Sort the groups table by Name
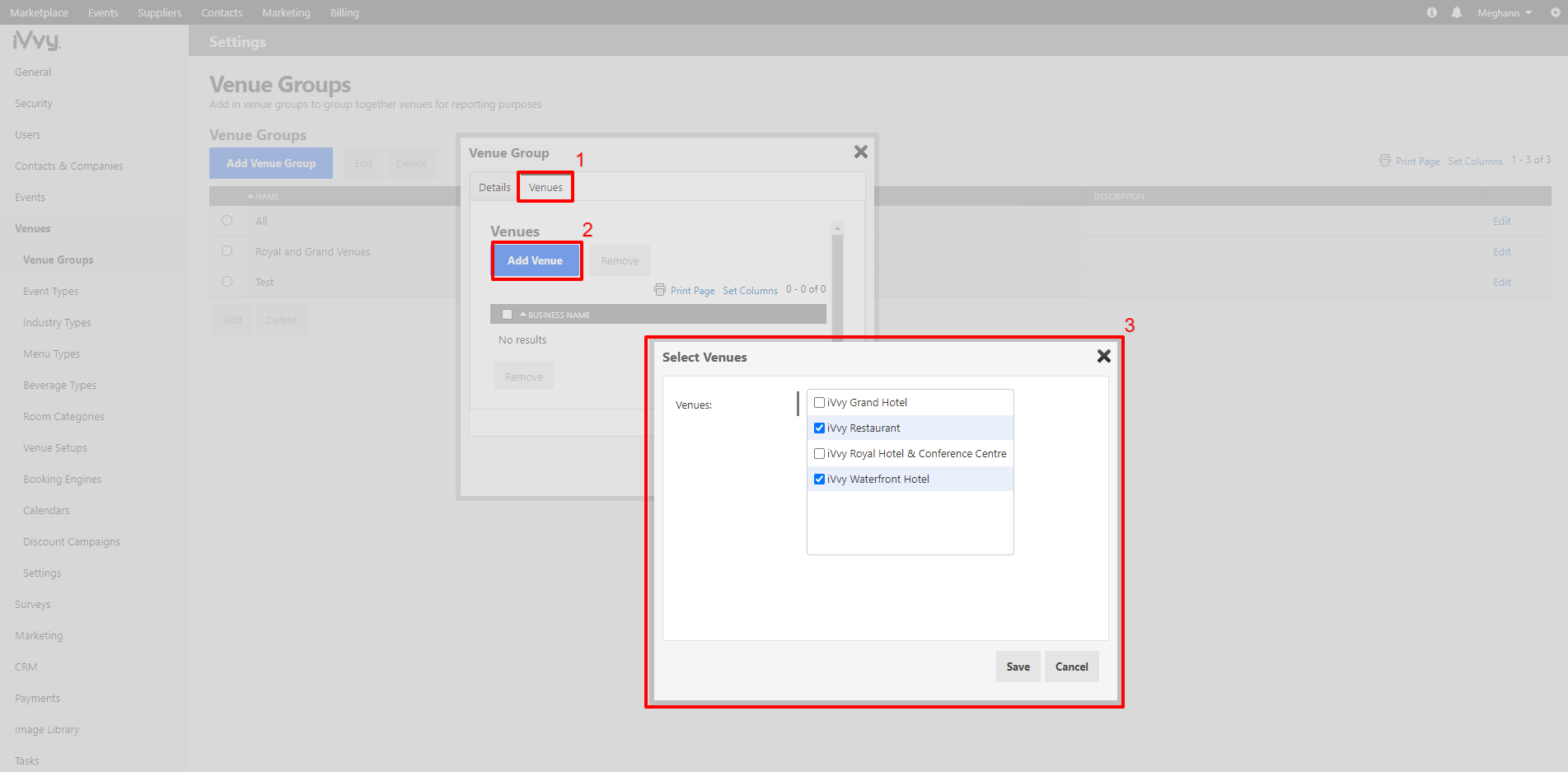The image size is (1568, 772). [x=263, y=196]
